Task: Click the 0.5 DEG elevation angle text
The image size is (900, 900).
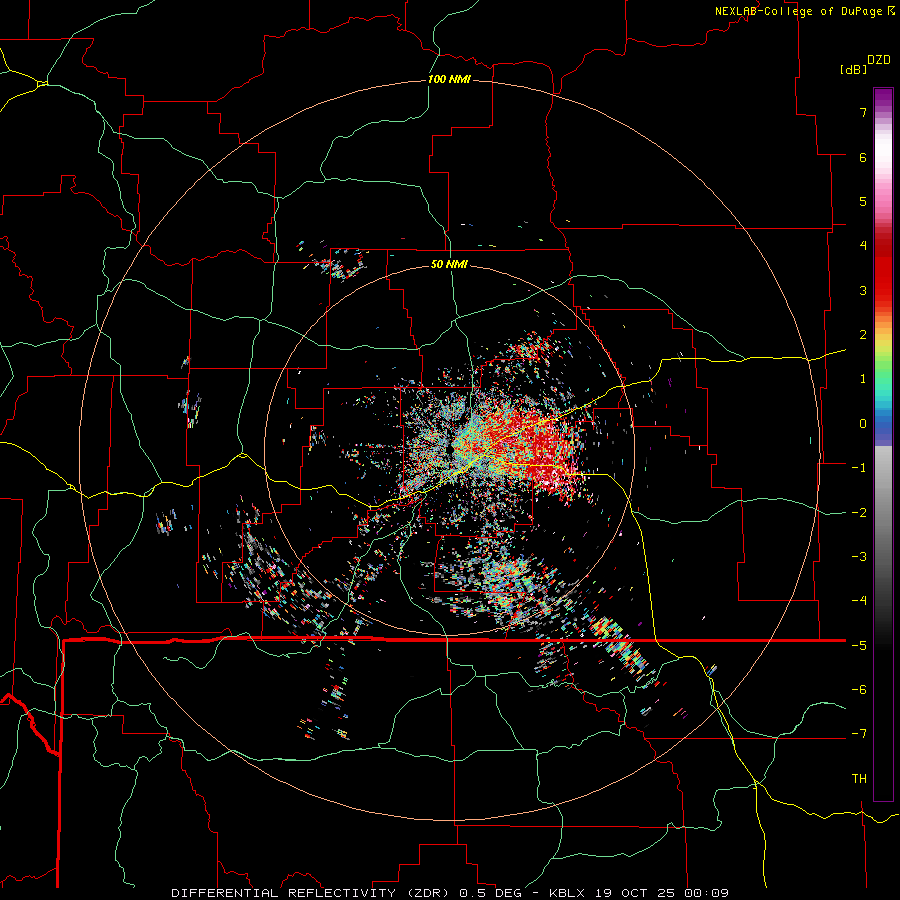Action: pyautogui.click(x=490, y=893)
